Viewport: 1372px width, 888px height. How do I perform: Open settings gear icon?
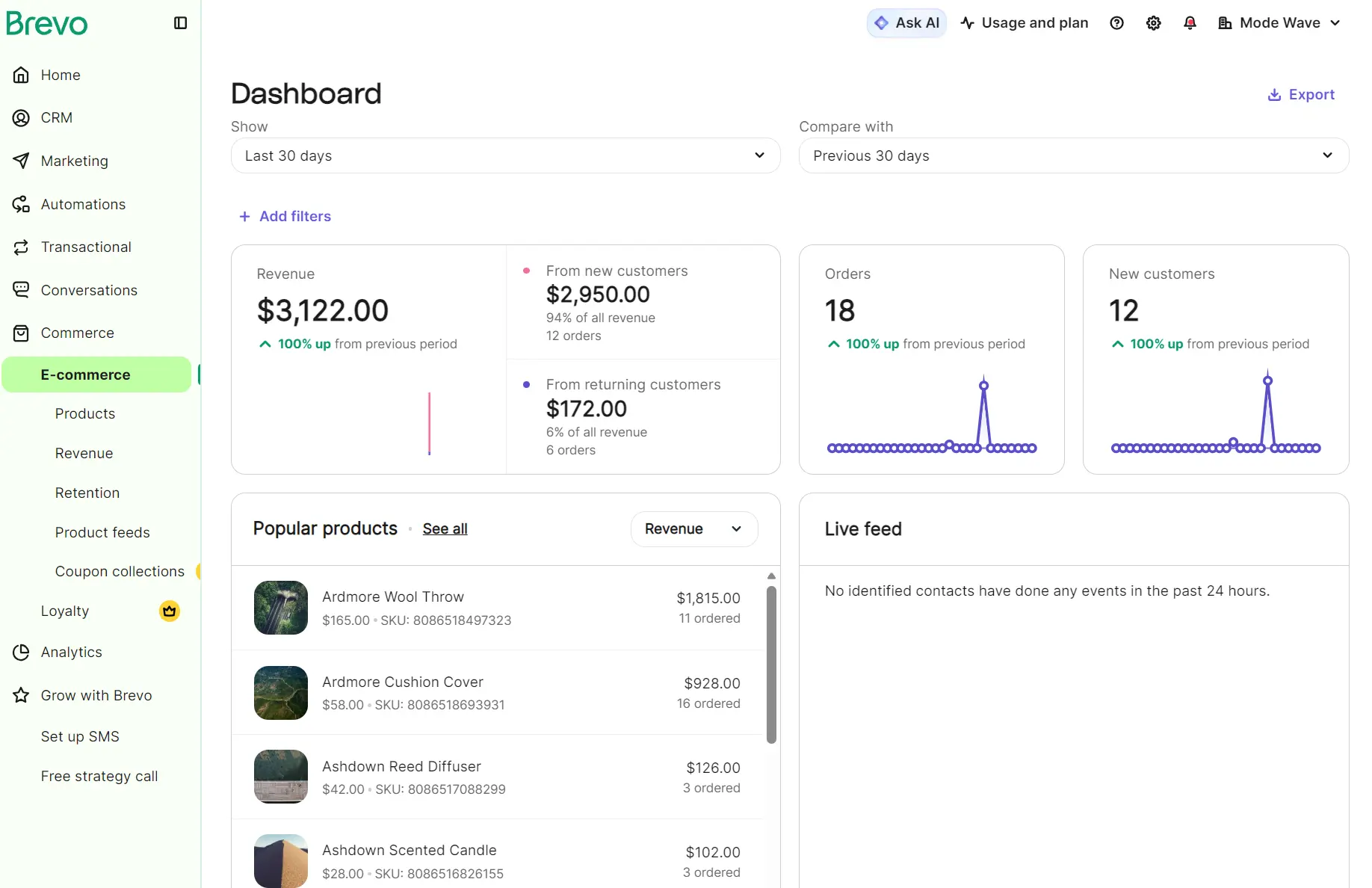pos(1154,23)
